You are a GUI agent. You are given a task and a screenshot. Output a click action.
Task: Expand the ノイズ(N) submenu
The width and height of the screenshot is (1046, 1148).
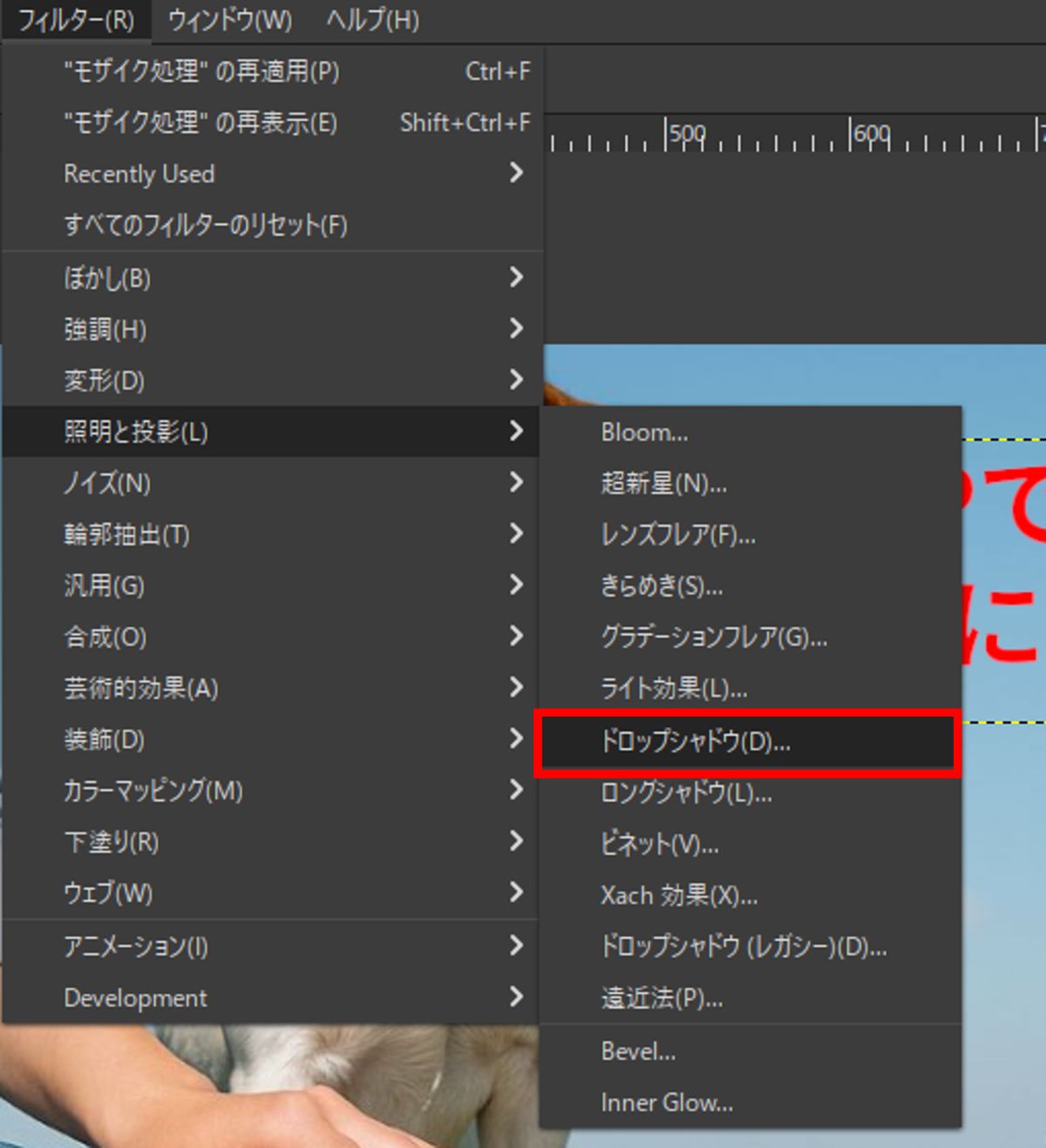coord(107,483)
